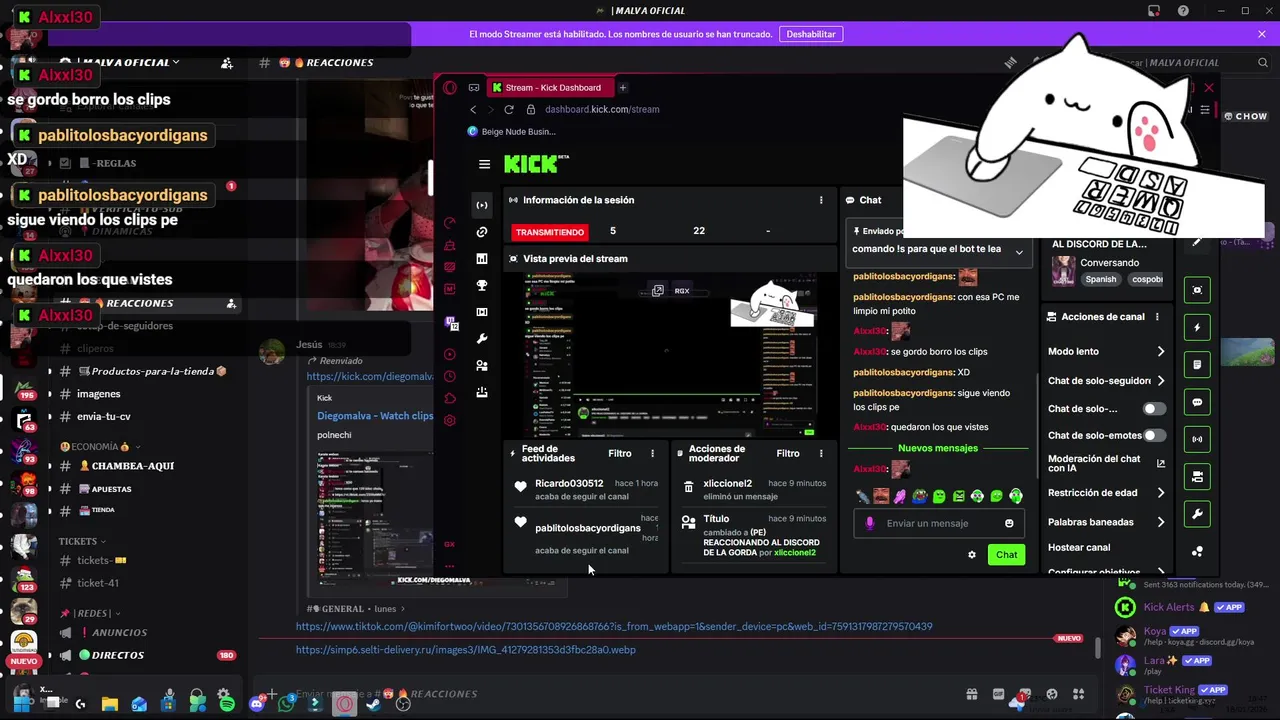Open the green chat bubble quick action
This screenshot has height=720, width=1280.
point(1197,402)
